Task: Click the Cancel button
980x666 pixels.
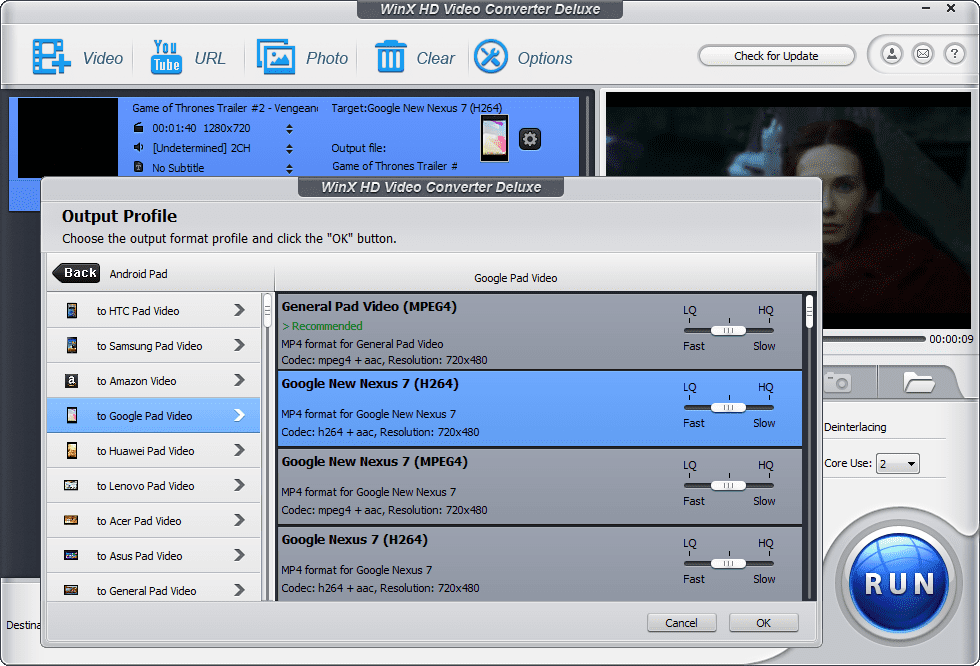Action: coord(681,623)
